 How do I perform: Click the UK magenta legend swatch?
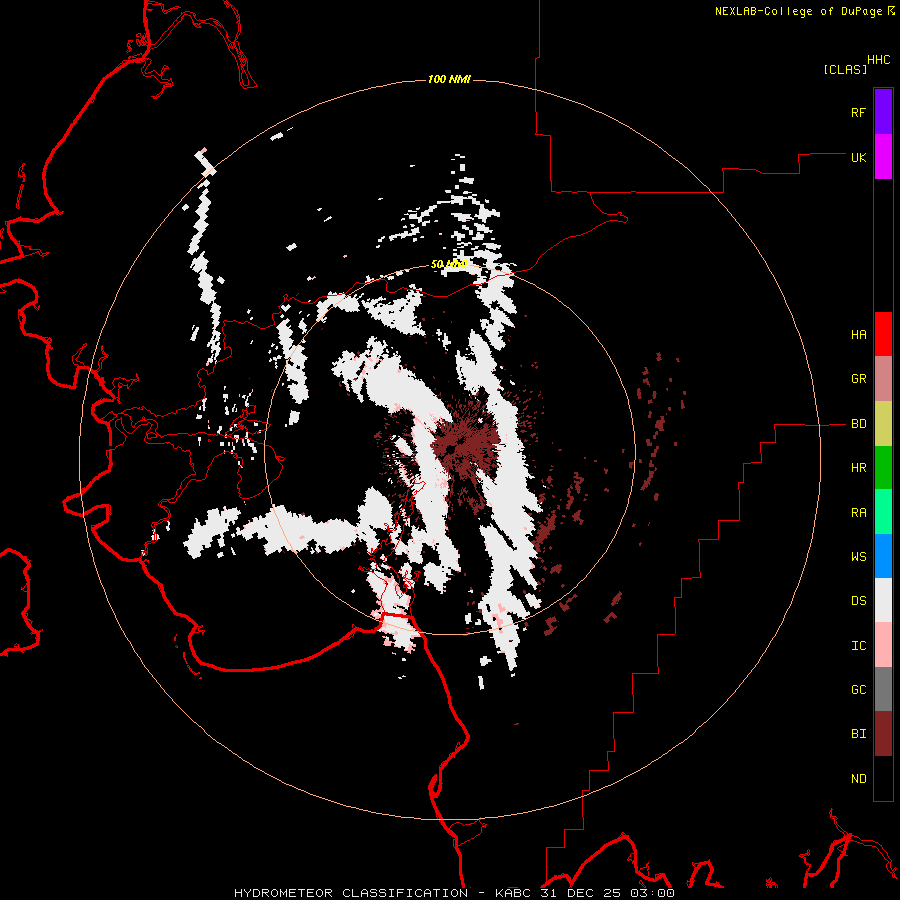tap(883, 157)
